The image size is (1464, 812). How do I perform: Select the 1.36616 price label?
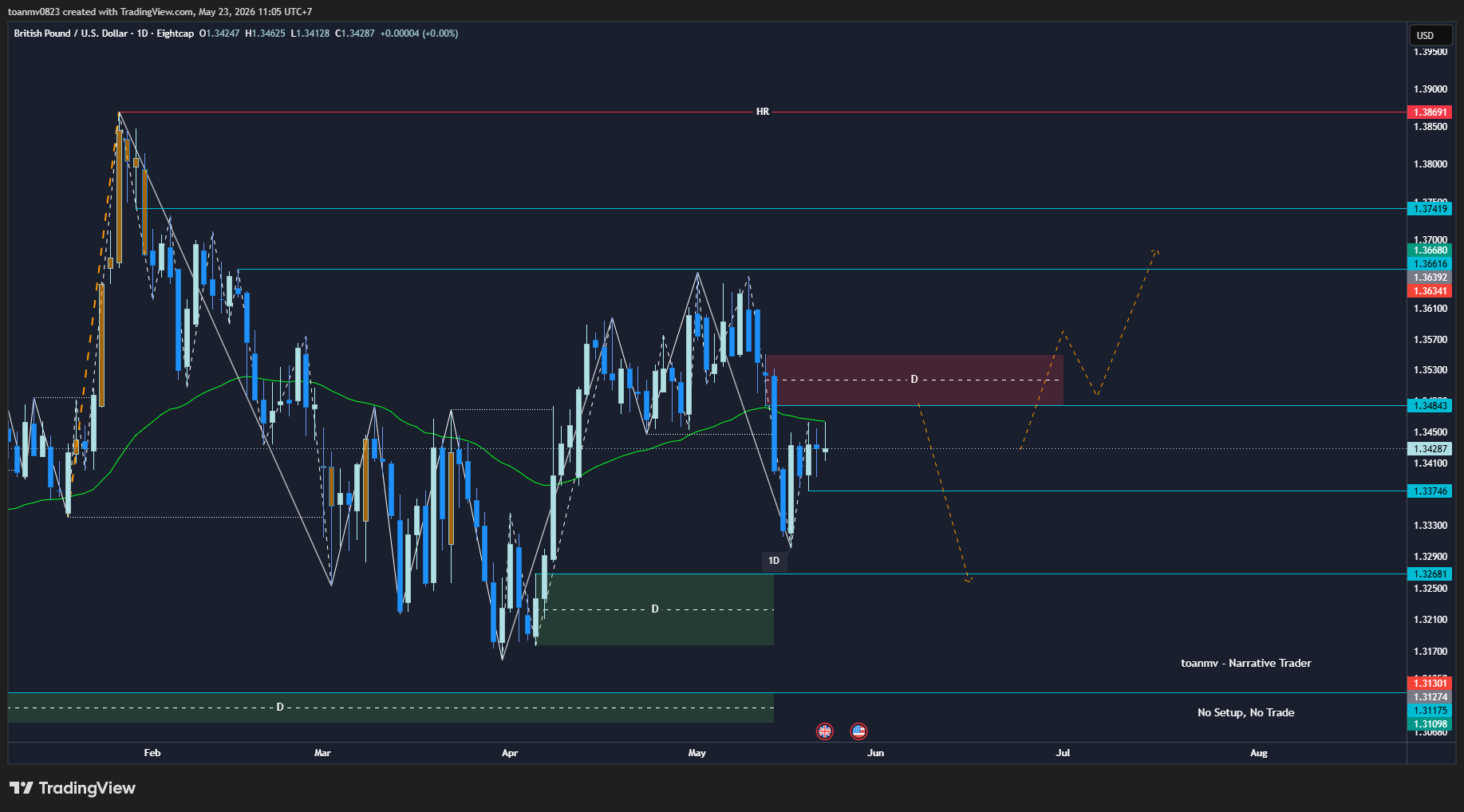1430,264
